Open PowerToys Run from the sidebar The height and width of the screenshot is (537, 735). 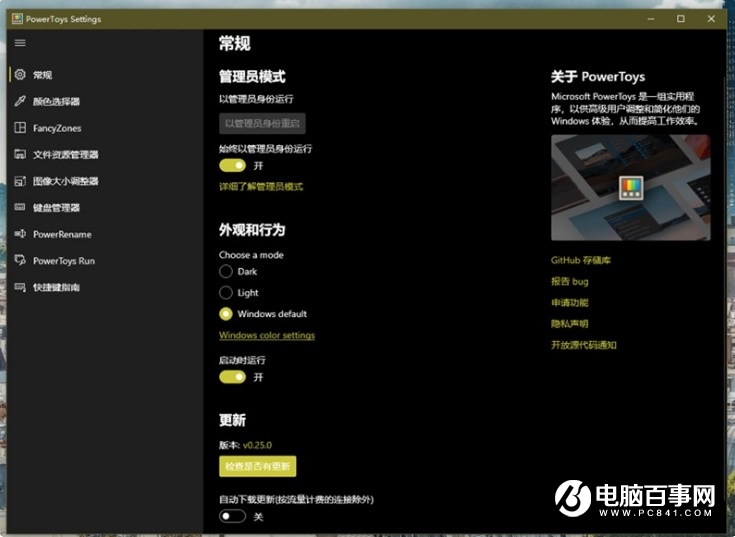[x=64, y=261]
